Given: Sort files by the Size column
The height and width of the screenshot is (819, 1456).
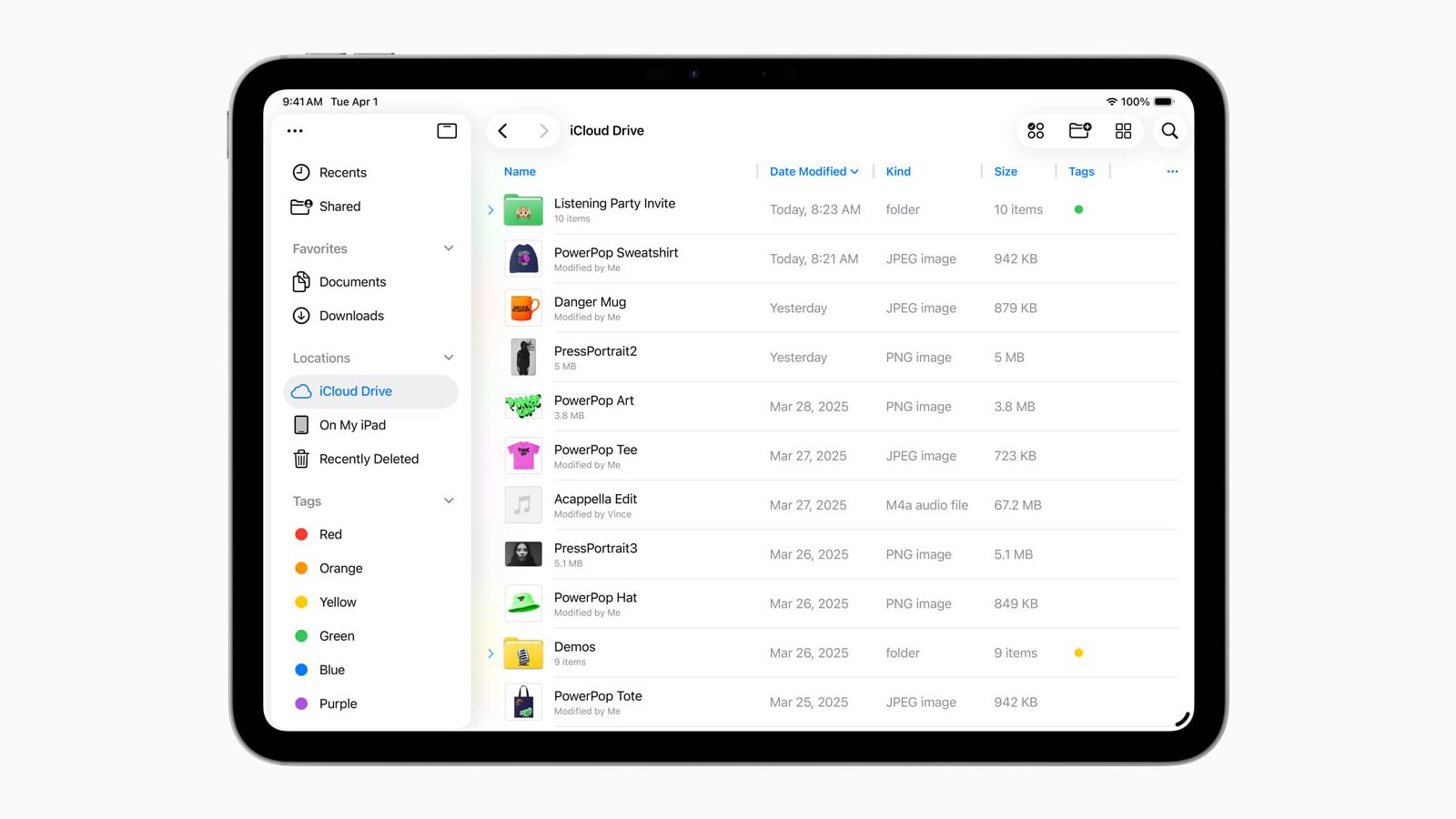Looking at the screenshot, I should click(1006, 171).
